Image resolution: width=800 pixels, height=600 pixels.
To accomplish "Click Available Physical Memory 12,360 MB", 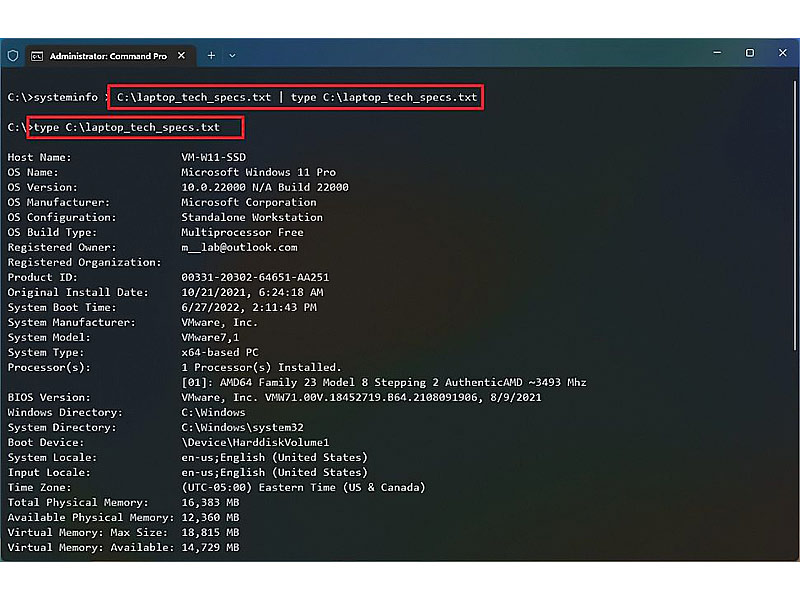I will [210, 517].
